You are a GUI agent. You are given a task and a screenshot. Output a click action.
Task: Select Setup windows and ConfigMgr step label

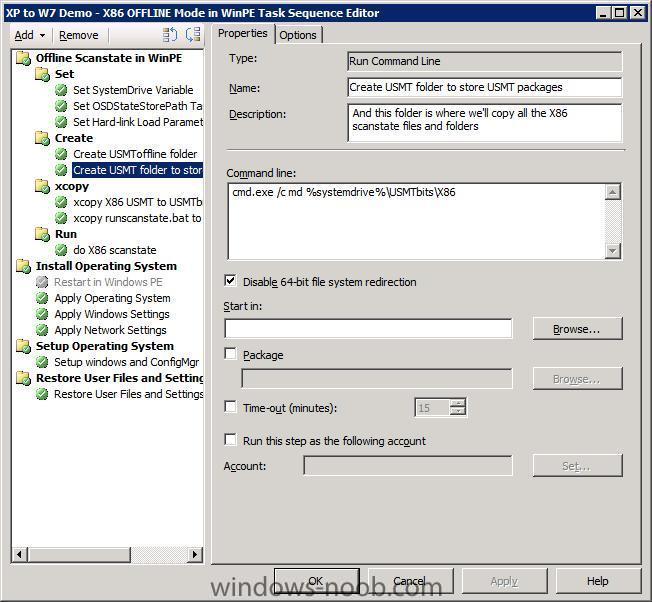[126, 362]
